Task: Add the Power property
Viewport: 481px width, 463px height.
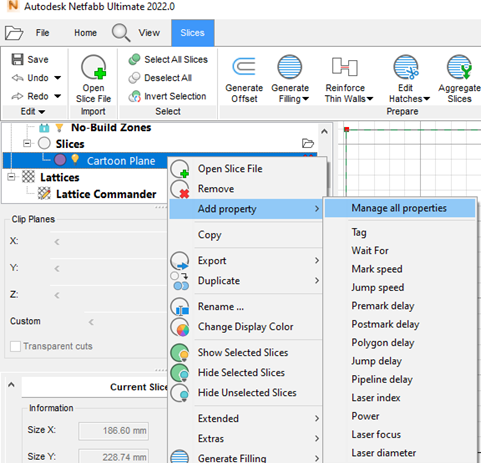Action: (365, 416)
